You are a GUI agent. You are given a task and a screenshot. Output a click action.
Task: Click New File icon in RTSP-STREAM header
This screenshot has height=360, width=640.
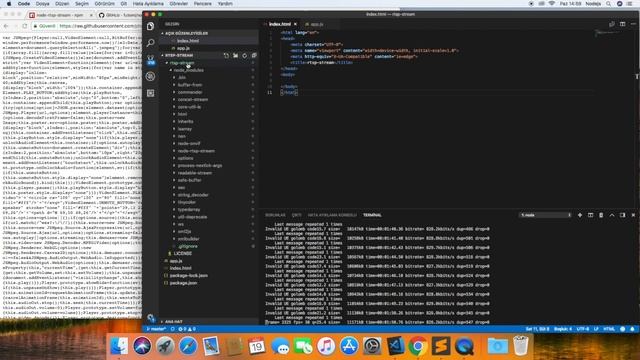227,56
